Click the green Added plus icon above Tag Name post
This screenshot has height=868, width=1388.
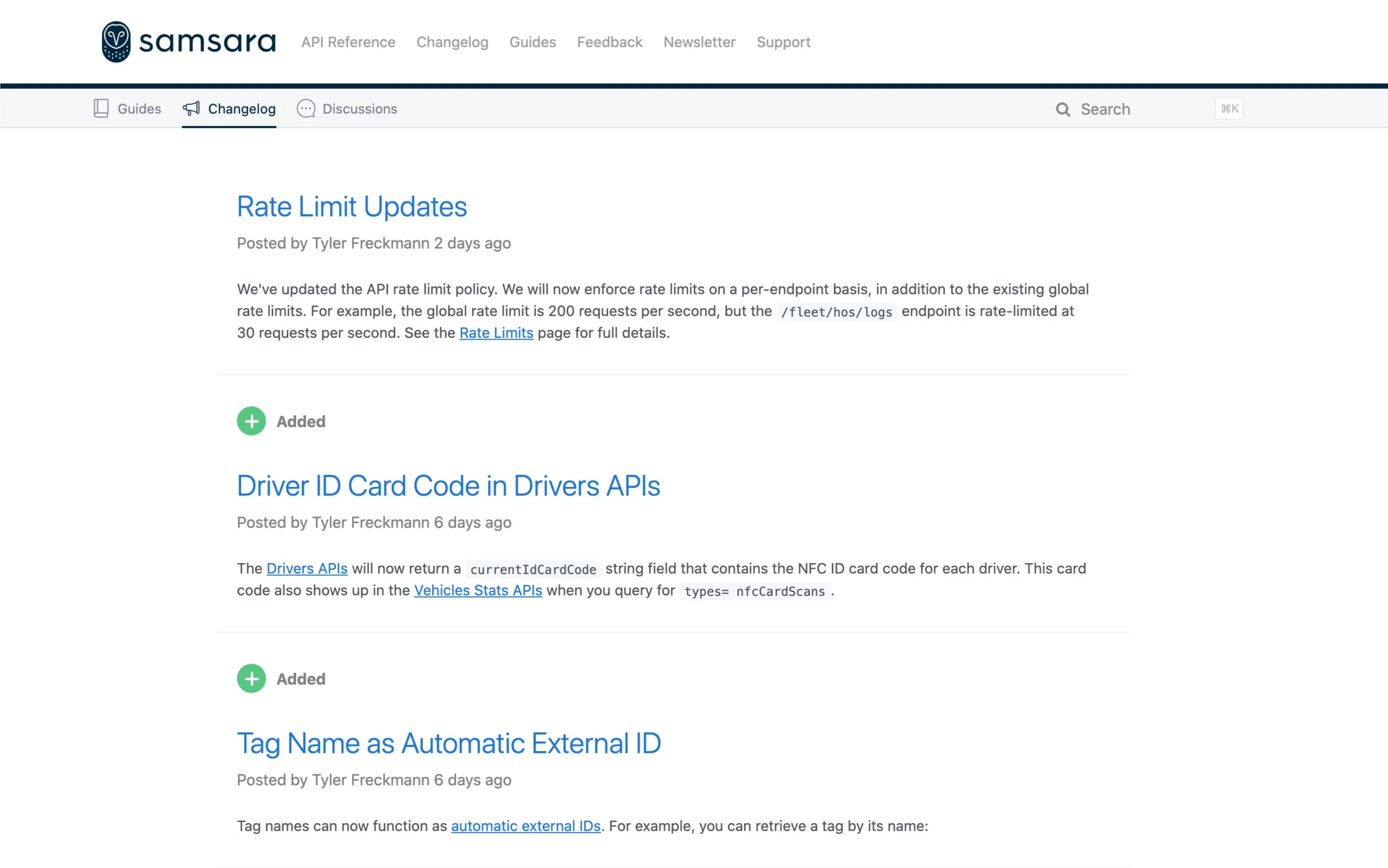point(251,679)
